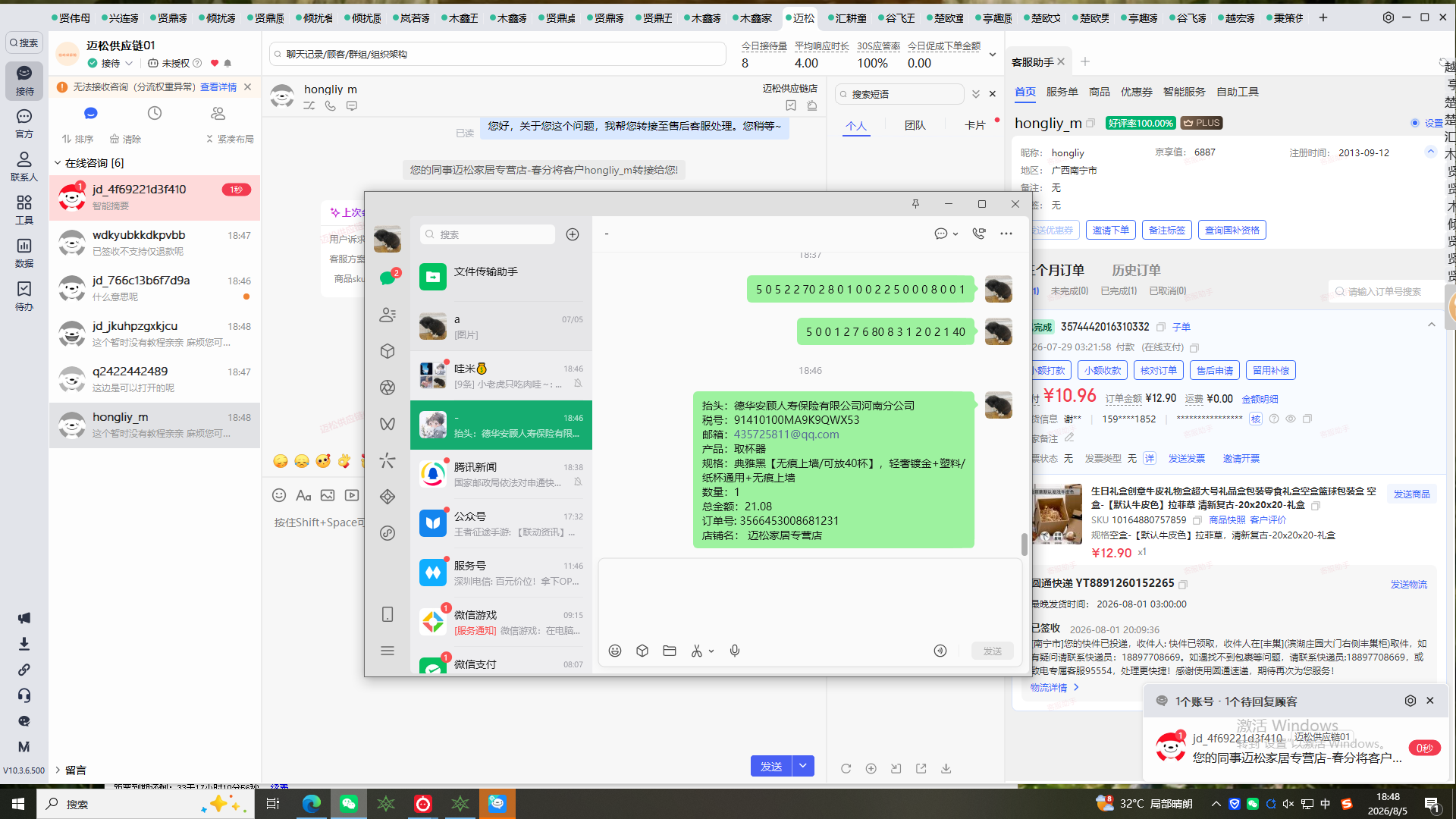Open the WeChat contacts icon in sidebar
The image size is (1456, 819).
click(388, 315)
